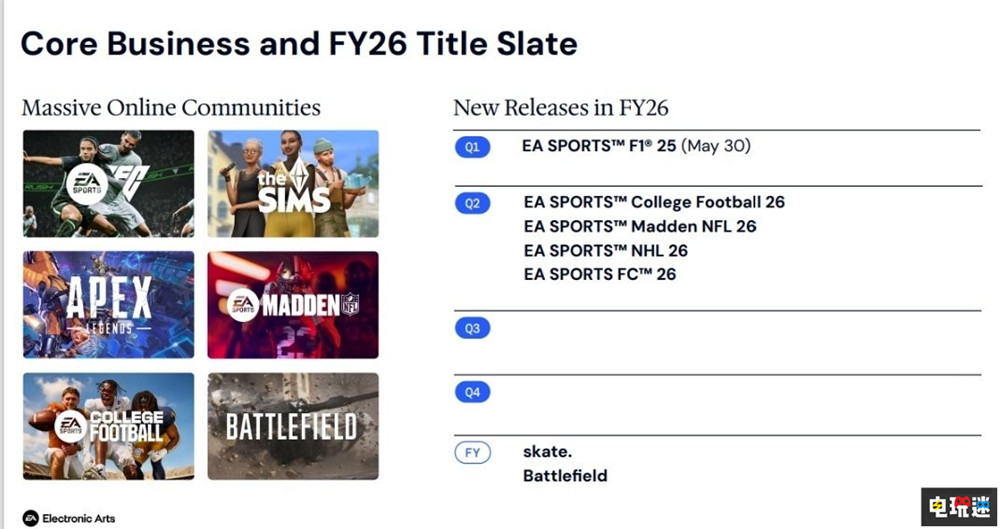1000x529 pixels.
Task: Click the FY outlined badge
Action: (472, 453)
